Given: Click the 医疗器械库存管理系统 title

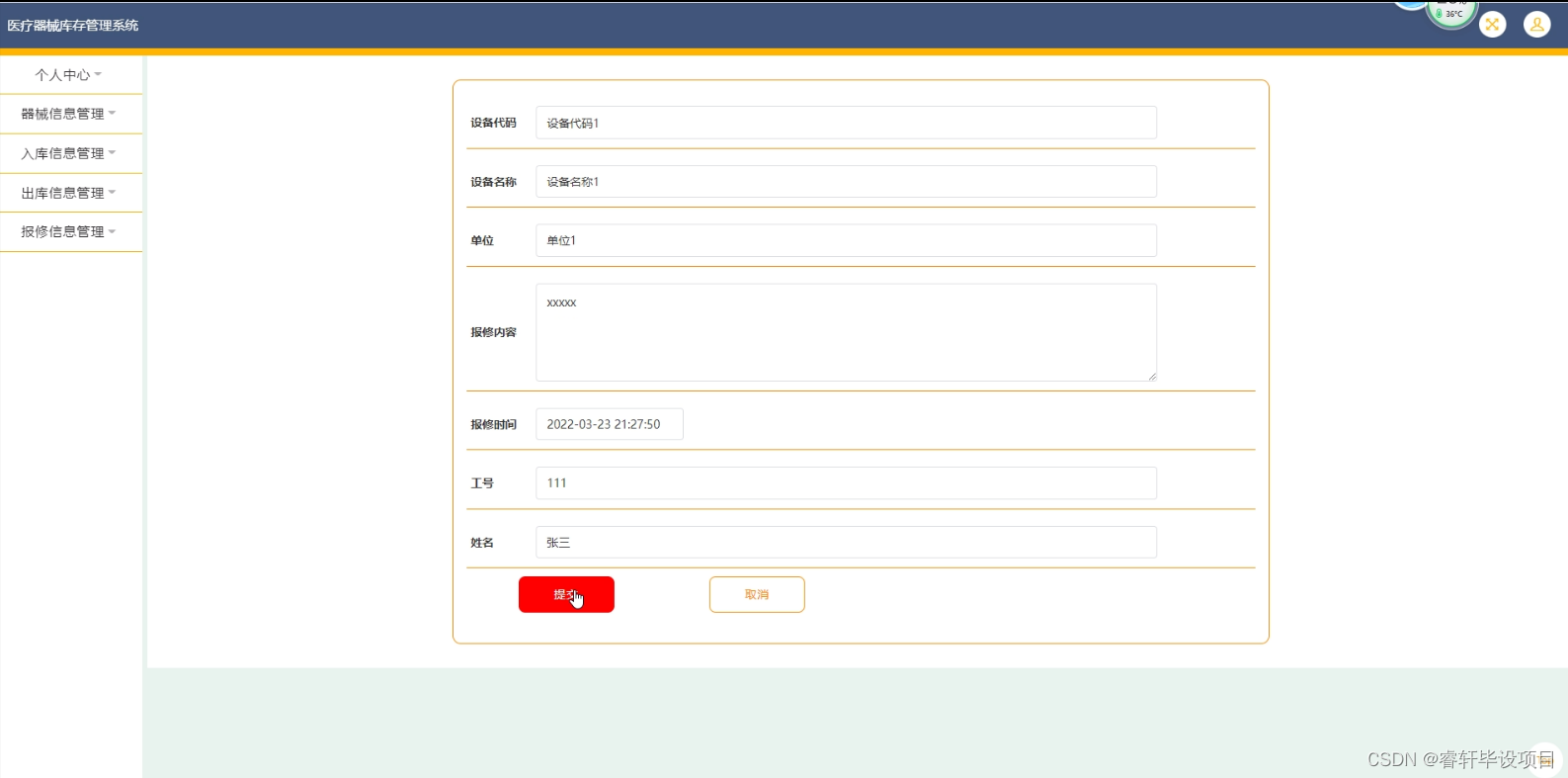Looking at the screenshot, I should [73, 26].
